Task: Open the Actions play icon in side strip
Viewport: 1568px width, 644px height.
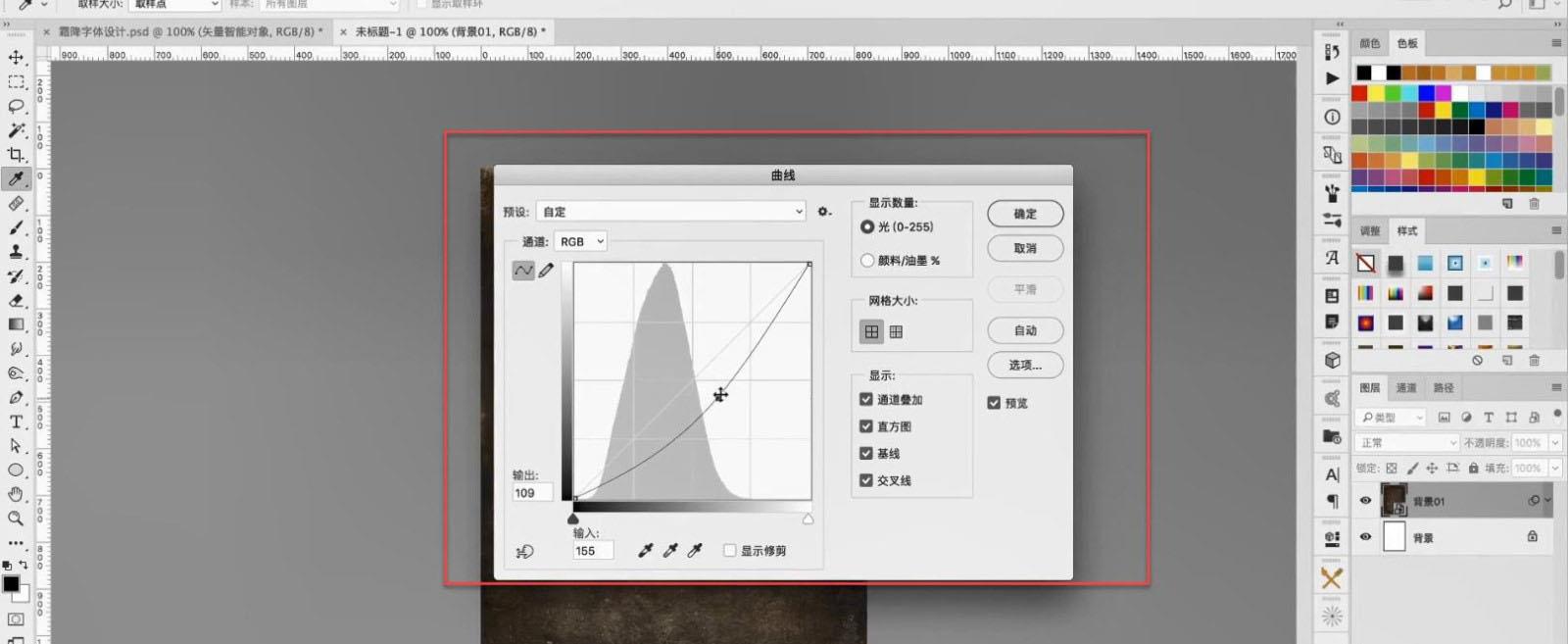Action: 1332,78
